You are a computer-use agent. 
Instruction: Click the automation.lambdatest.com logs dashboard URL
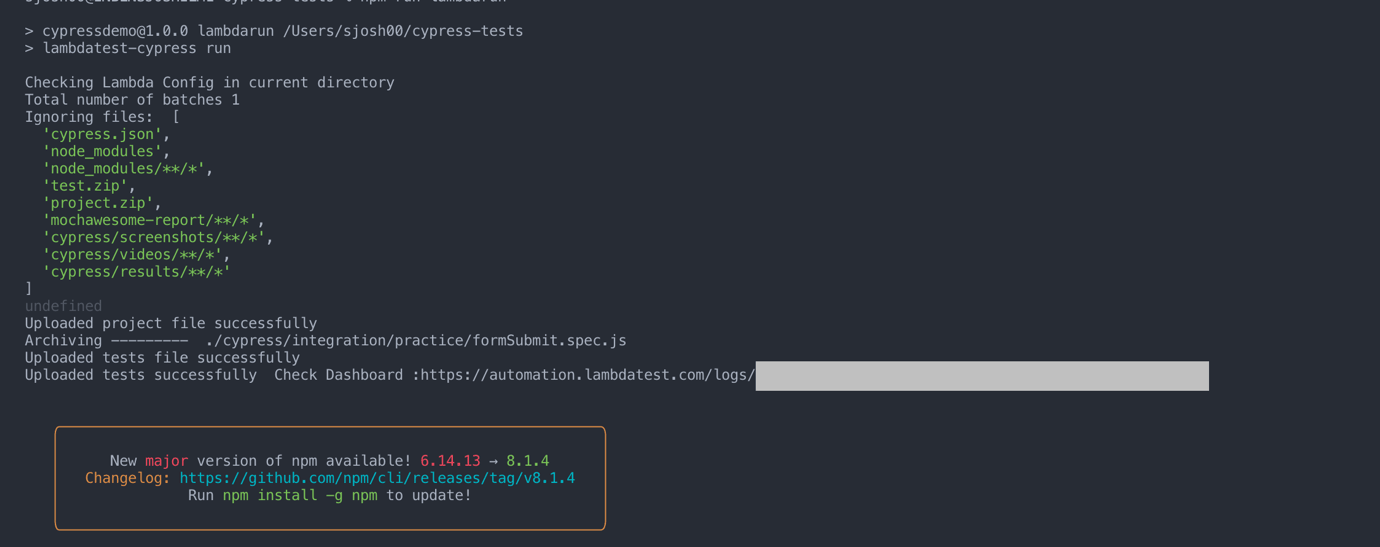(587, 375)
